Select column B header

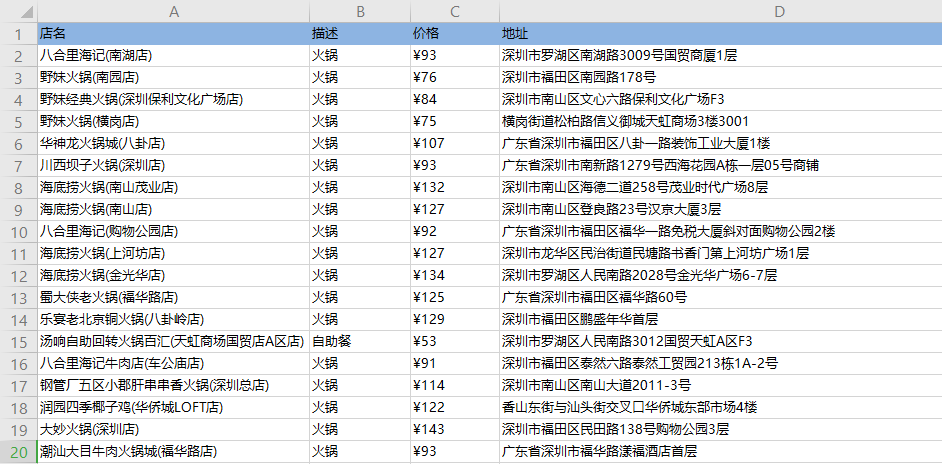360,11
